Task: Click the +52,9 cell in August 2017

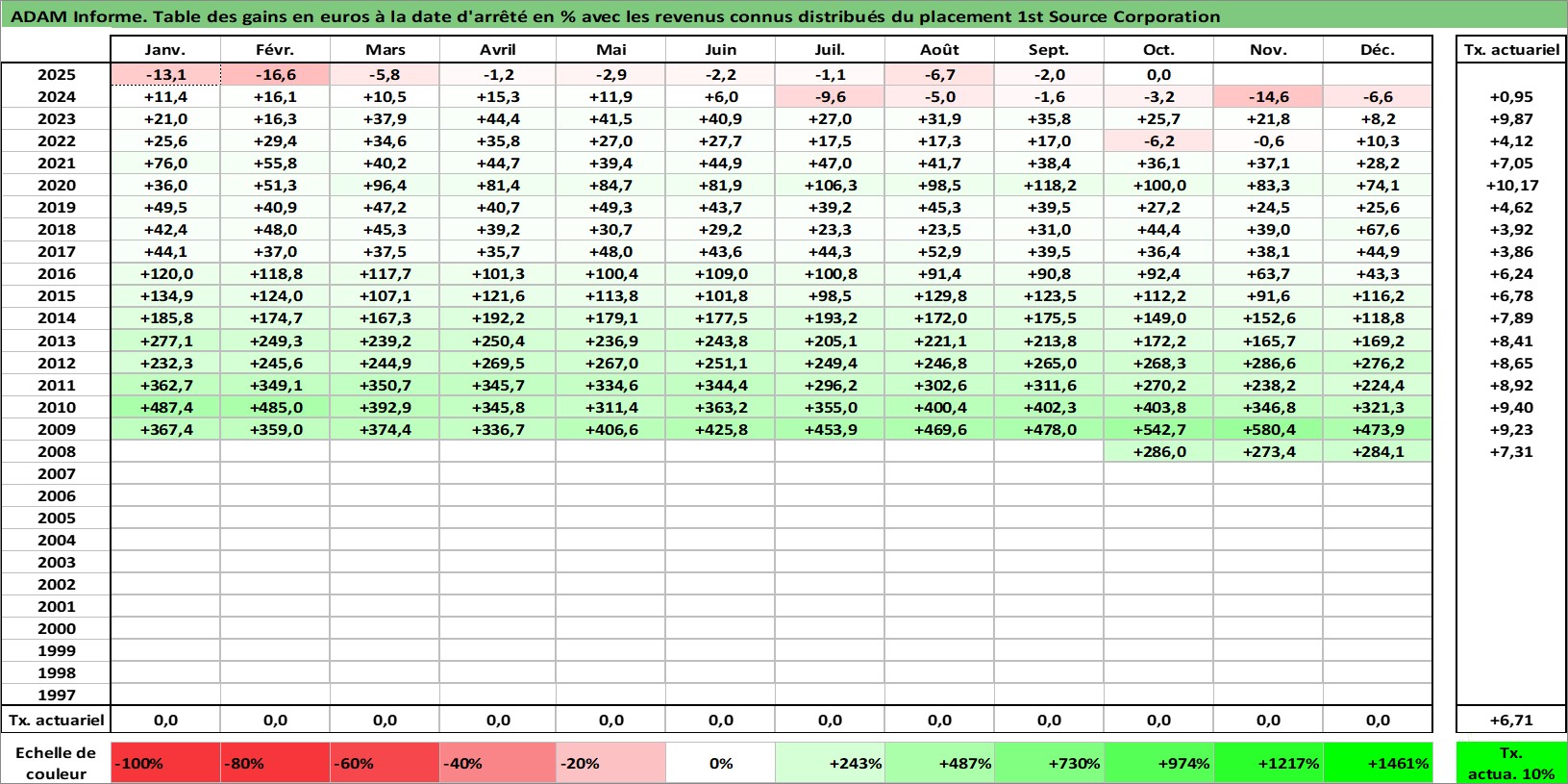Action: (x=939, y=251)
